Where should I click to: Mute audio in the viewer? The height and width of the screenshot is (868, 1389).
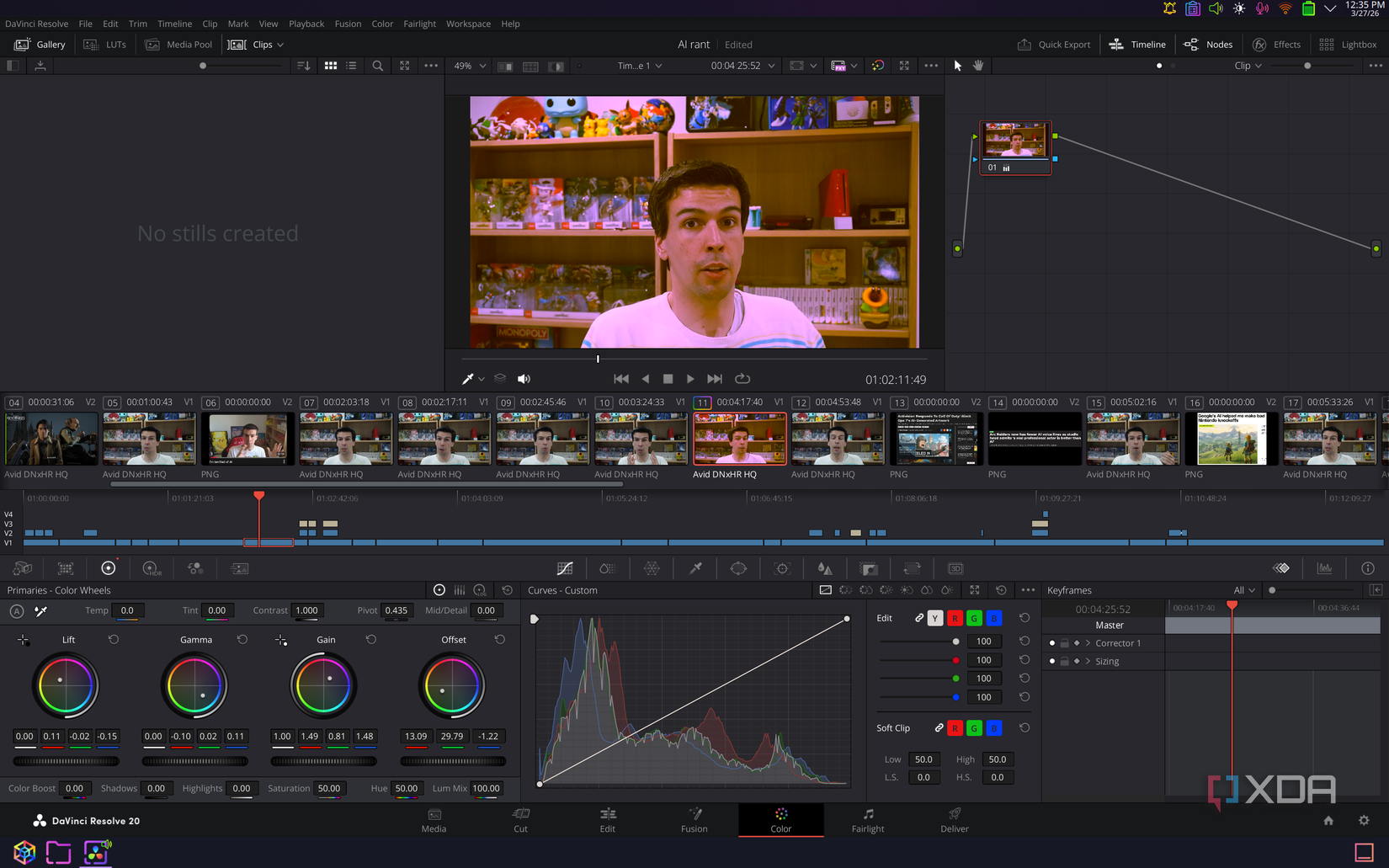pos(524,378)
